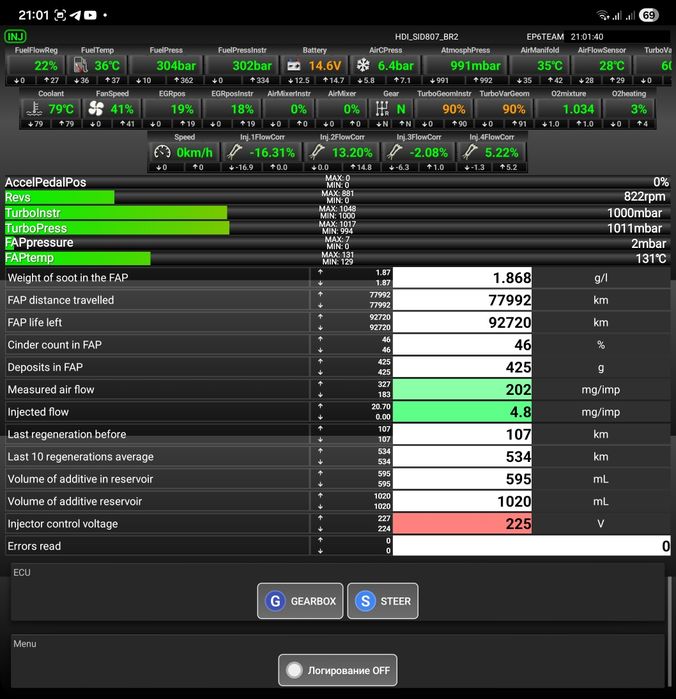
Task: Open the STEER ECU
Action: (x=383, y=601)
